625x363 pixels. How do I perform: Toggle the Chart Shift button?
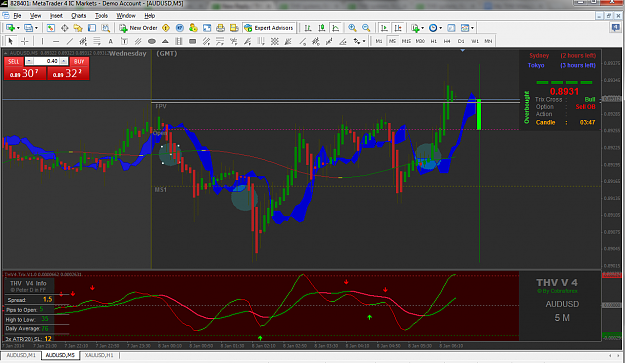pyautogui.click(x=398, y=28)
